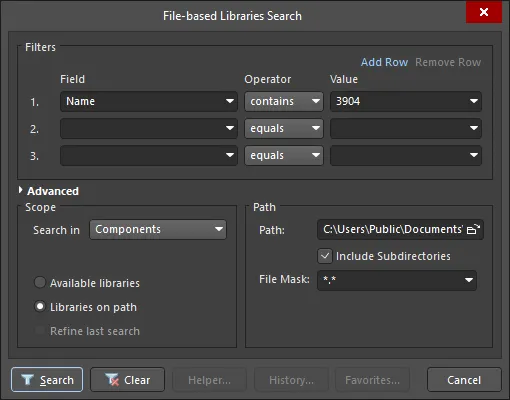
Task: Close the File-based Libraries Search dialog
Action: pos(484,12)
